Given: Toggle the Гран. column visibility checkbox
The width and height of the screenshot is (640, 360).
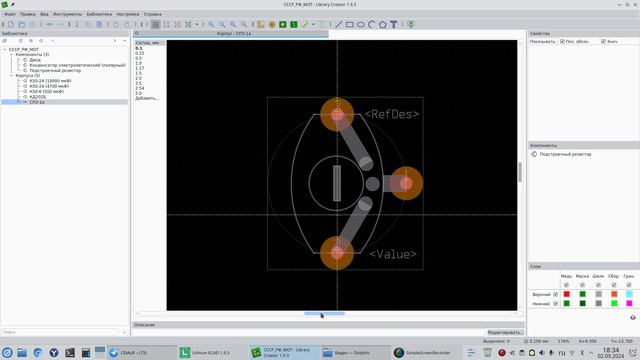Looking at the screenshot, I should (x=629, y=285).
